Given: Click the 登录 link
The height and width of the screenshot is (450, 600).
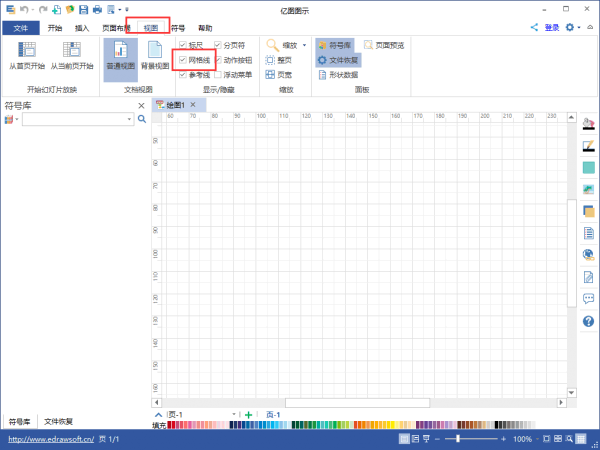Looking at the screenshot, I should [552, 28].
